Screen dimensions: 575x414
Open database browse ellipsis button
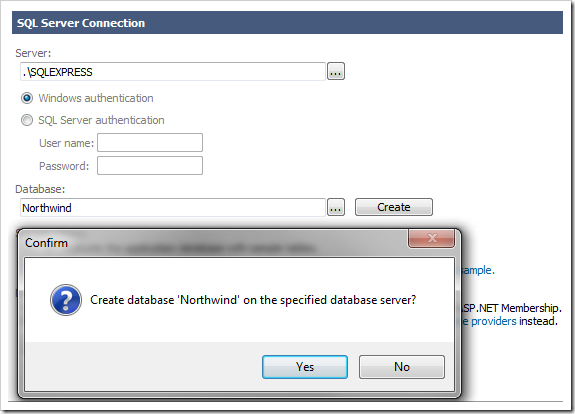tap(336, 208)
